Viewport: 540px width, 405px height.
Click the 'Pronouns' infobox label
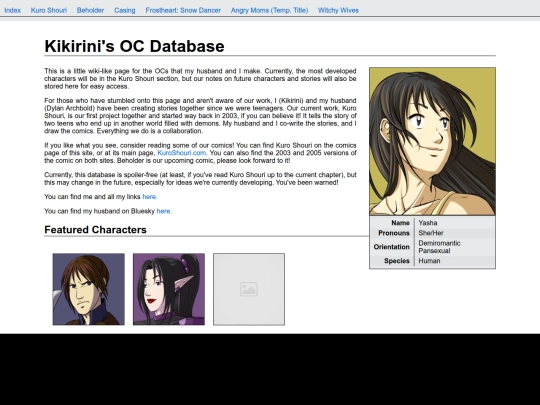[394, 233]
